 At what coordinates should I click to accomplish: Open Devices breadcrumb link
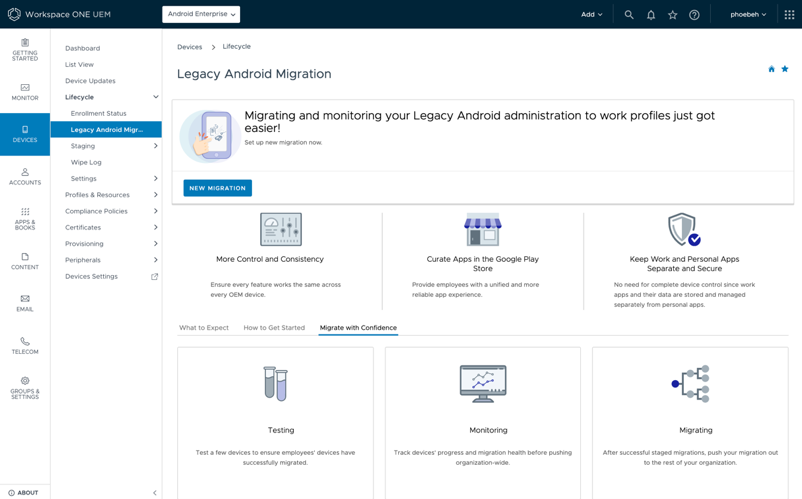pyautogui.click(x=189, y=47)
